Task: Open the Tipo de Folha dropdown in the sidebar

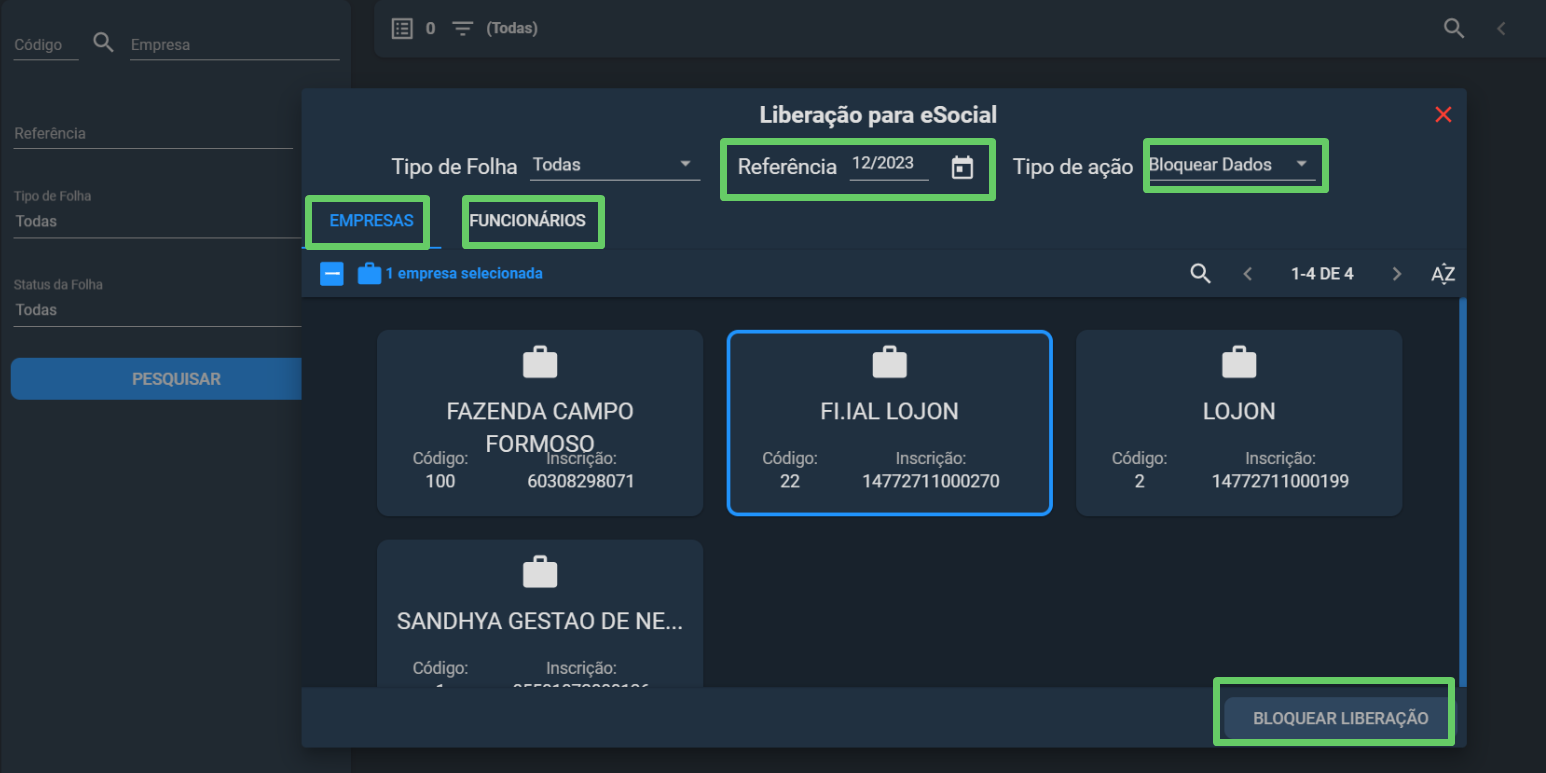Action: tap(157, 222)
